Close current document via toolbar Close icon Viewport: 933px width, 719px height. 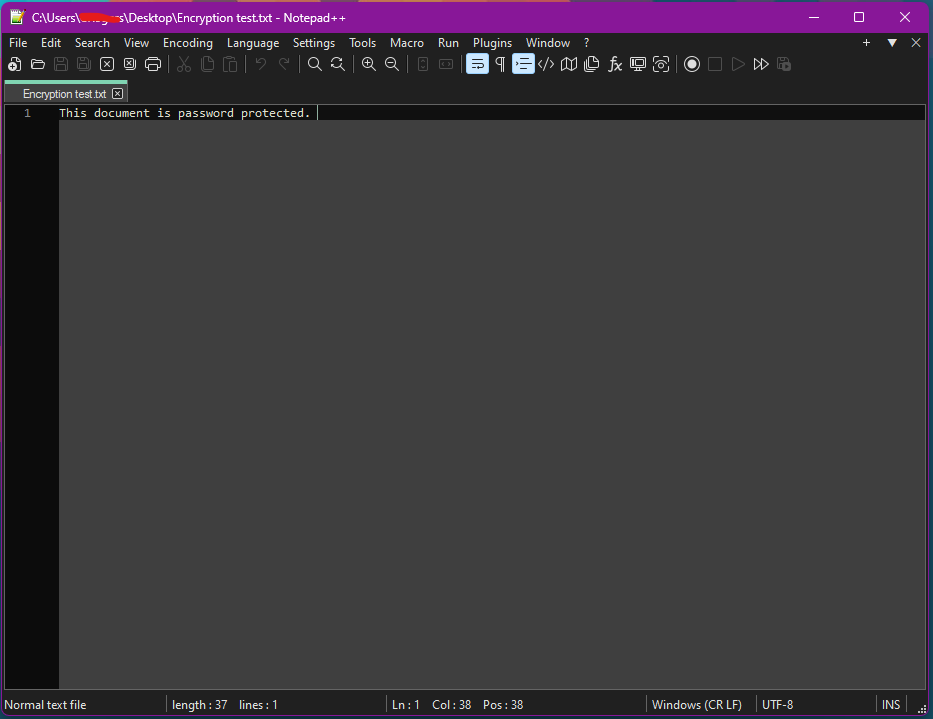click(x=107, y=64)
